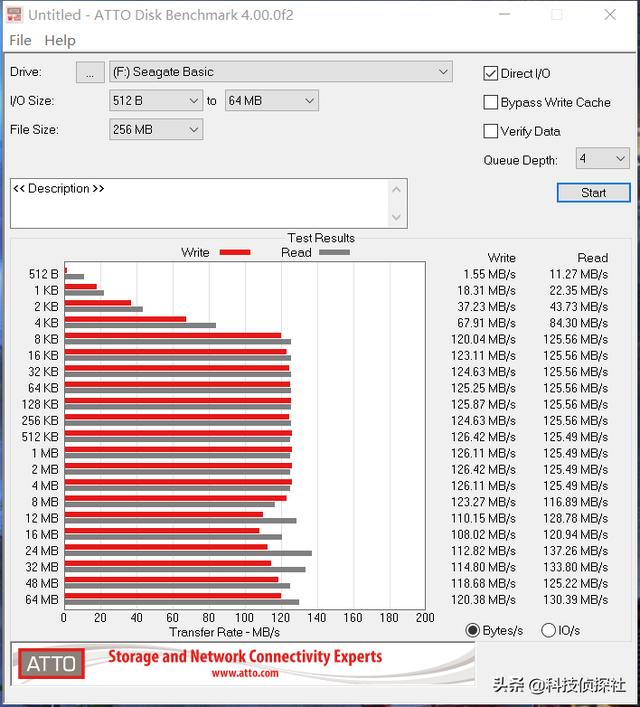Click the write value 67.91 MB/s
Viewport: 640px width, 707px height.
coord(486,323)
